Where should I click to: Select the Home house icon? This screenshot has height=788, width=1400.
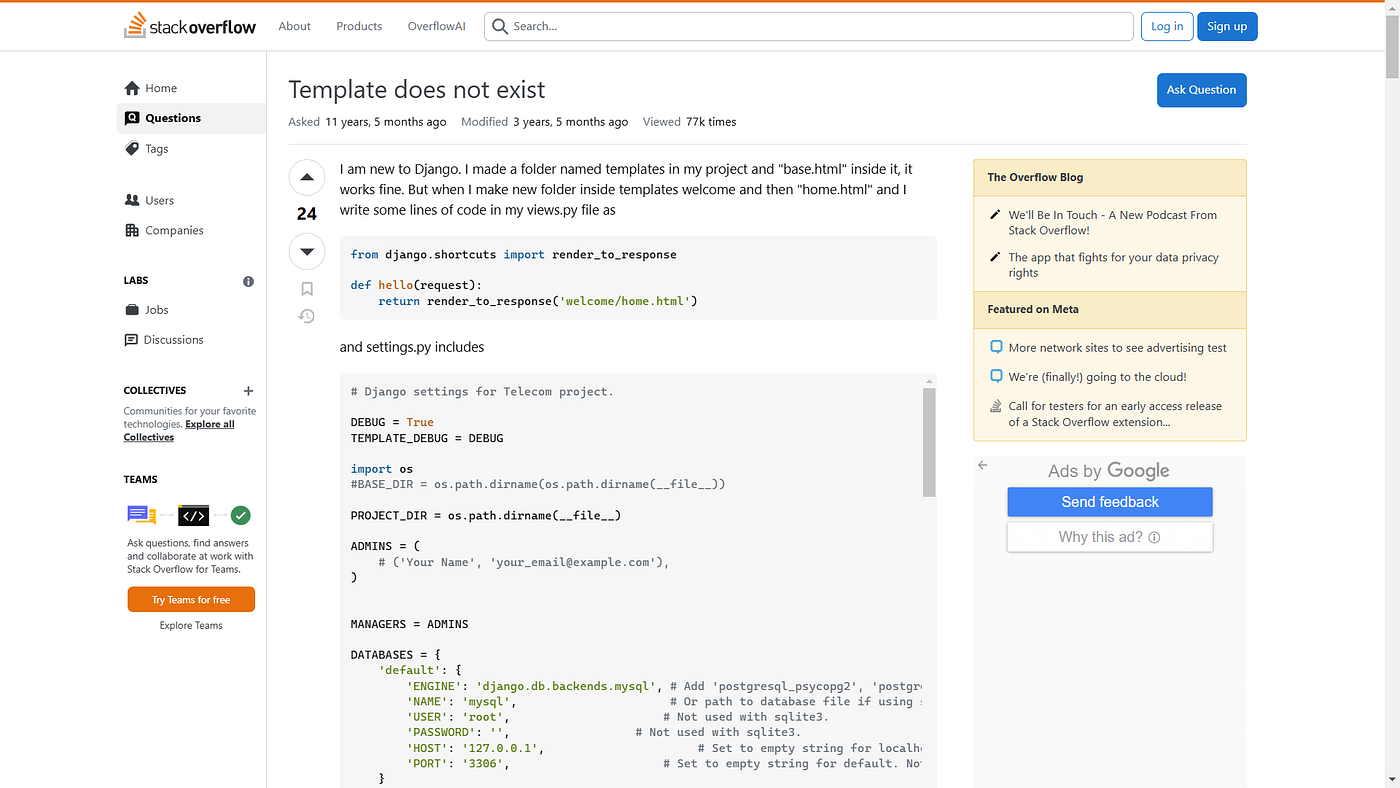(x=133, y=87)
